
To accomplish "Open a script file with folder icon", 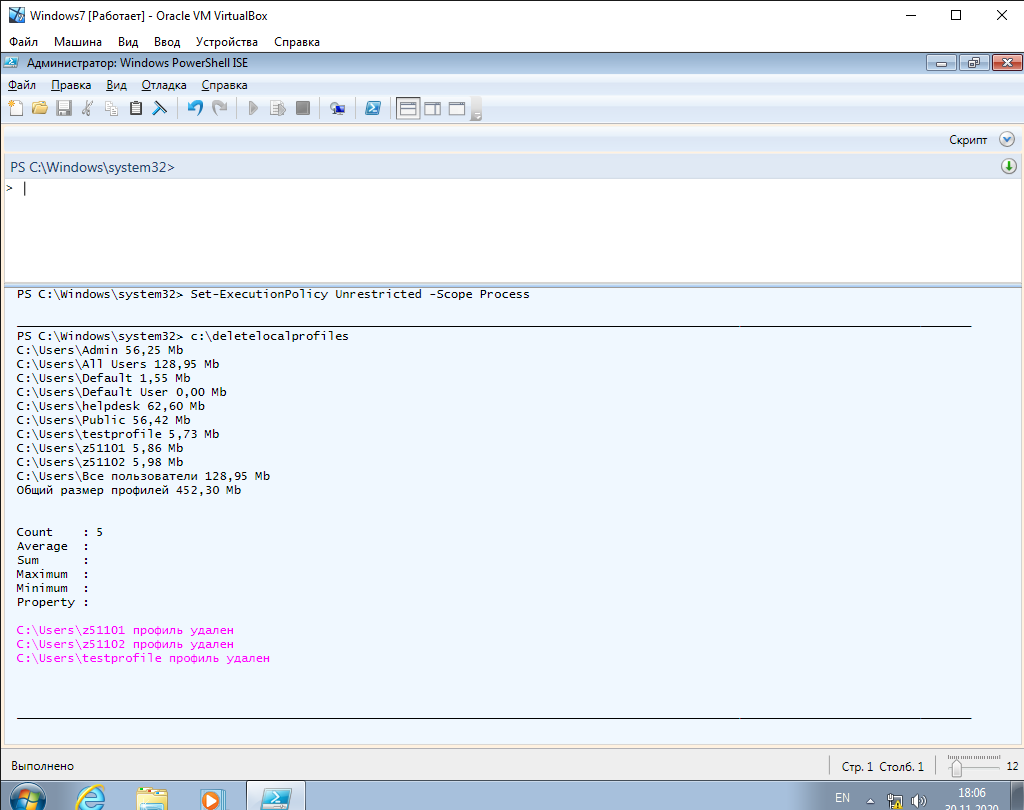I will pos(40,108).
